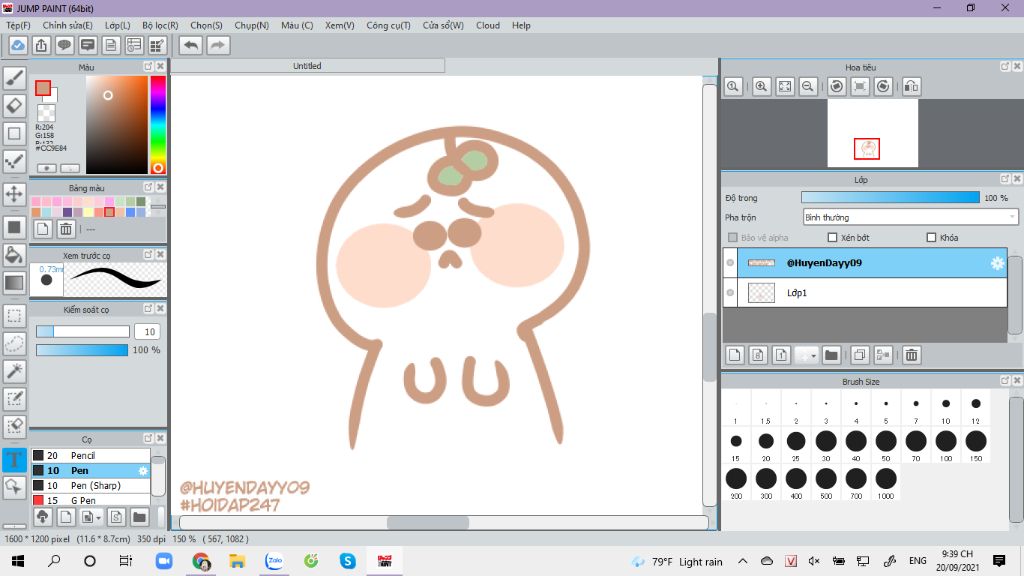This screenshot has height=576, width=1024.
Task: Choose brush size 1000
Action: click(886, 483)
